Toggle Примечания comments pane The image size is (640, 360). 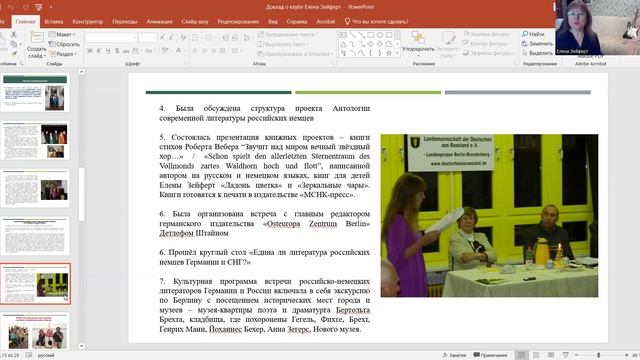click(490, 355)
